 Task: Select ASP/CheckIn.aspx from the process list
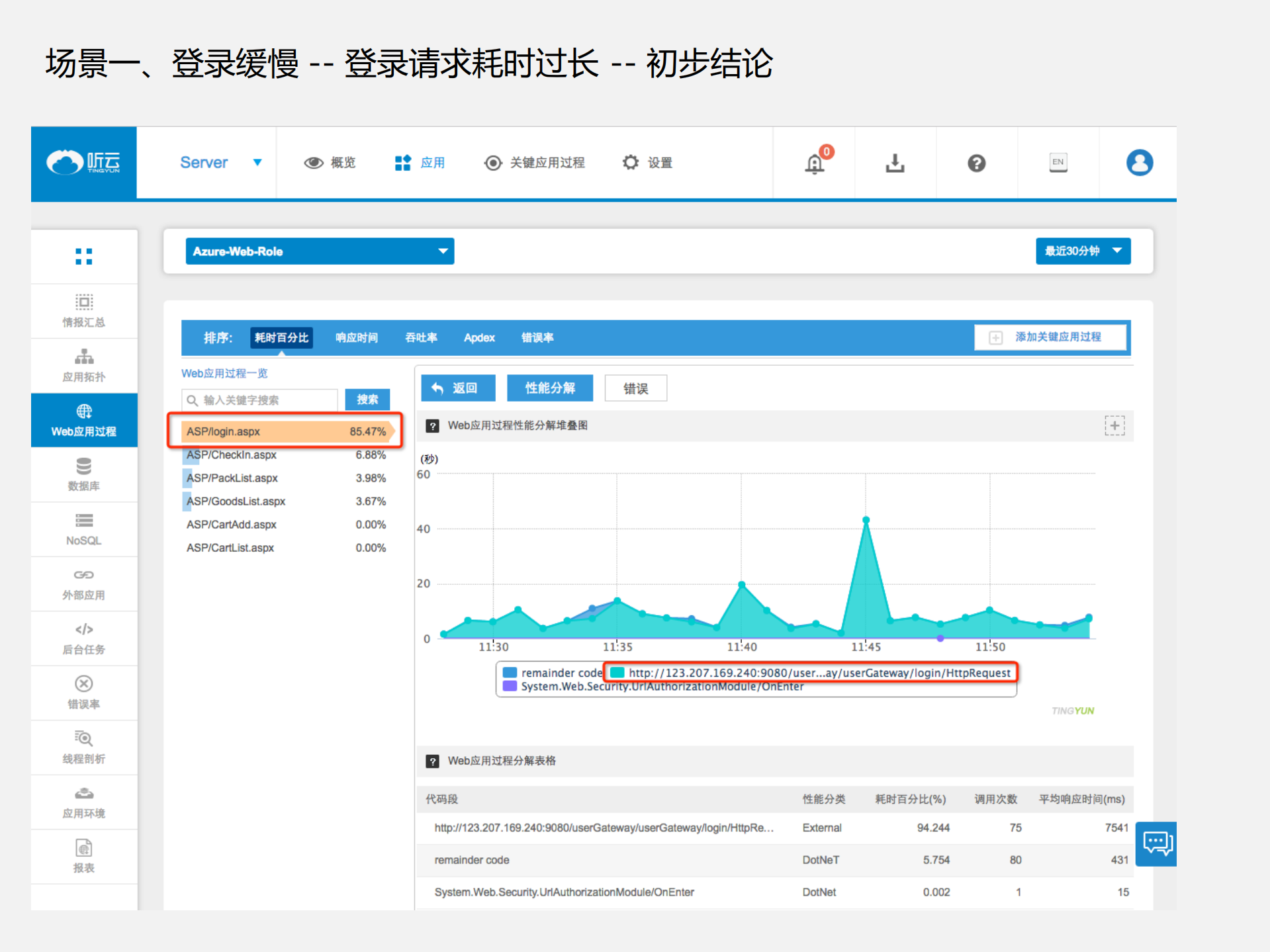[231, 454]
